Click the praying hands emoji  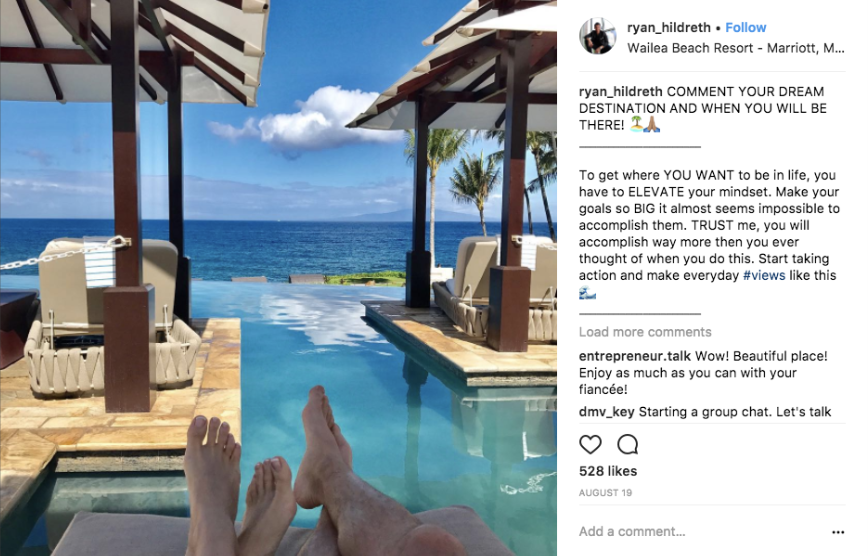pyautogui.click(x=652, y=124)
